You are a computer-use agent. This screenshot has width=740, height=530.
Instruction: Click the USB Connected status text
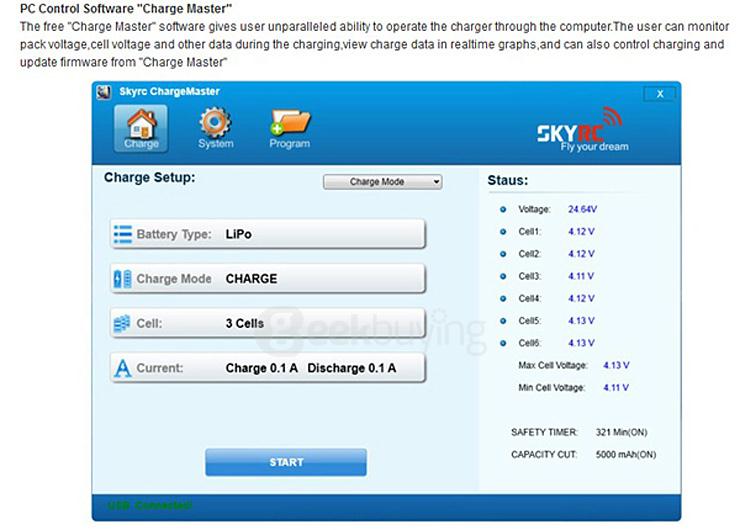tap(150, 506)
